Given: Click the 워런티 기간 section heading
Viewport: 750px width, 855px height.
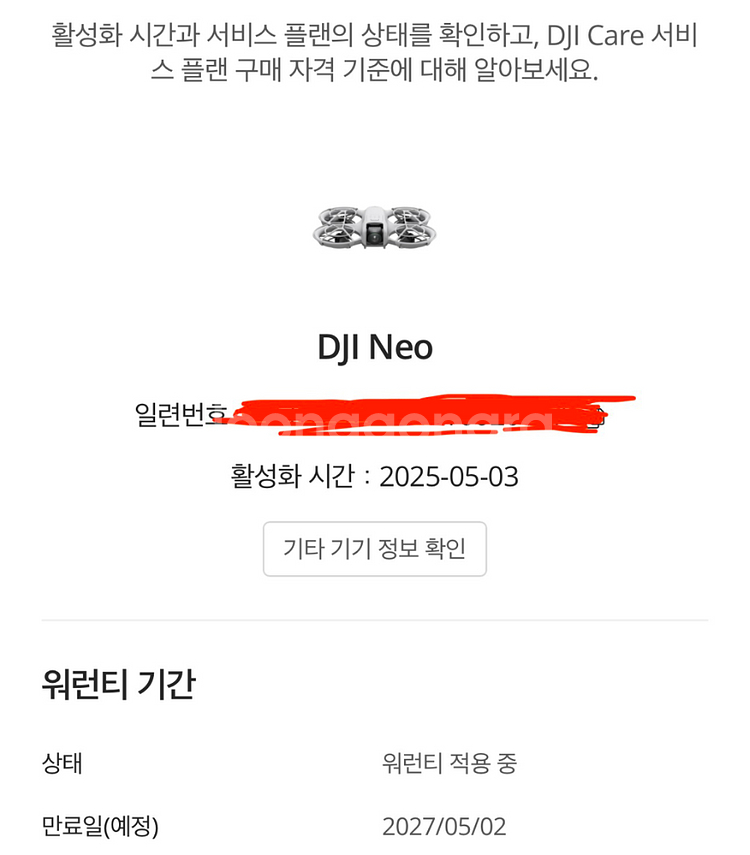Looking at the screenshot, I should pos(118,685).
